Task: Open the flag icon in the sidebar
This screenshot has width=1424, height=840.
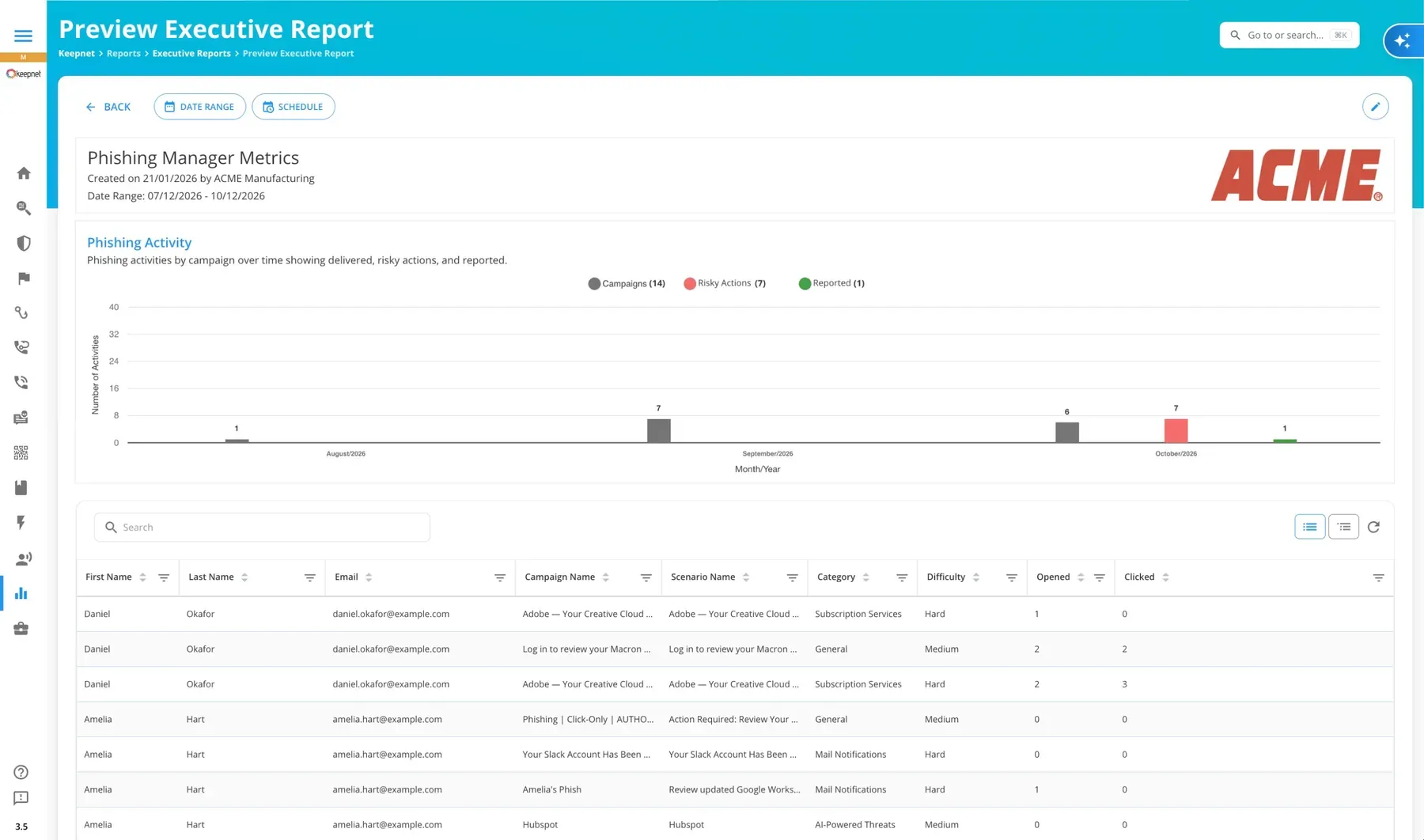Action: pyautogui.click(x=24, y=278)
